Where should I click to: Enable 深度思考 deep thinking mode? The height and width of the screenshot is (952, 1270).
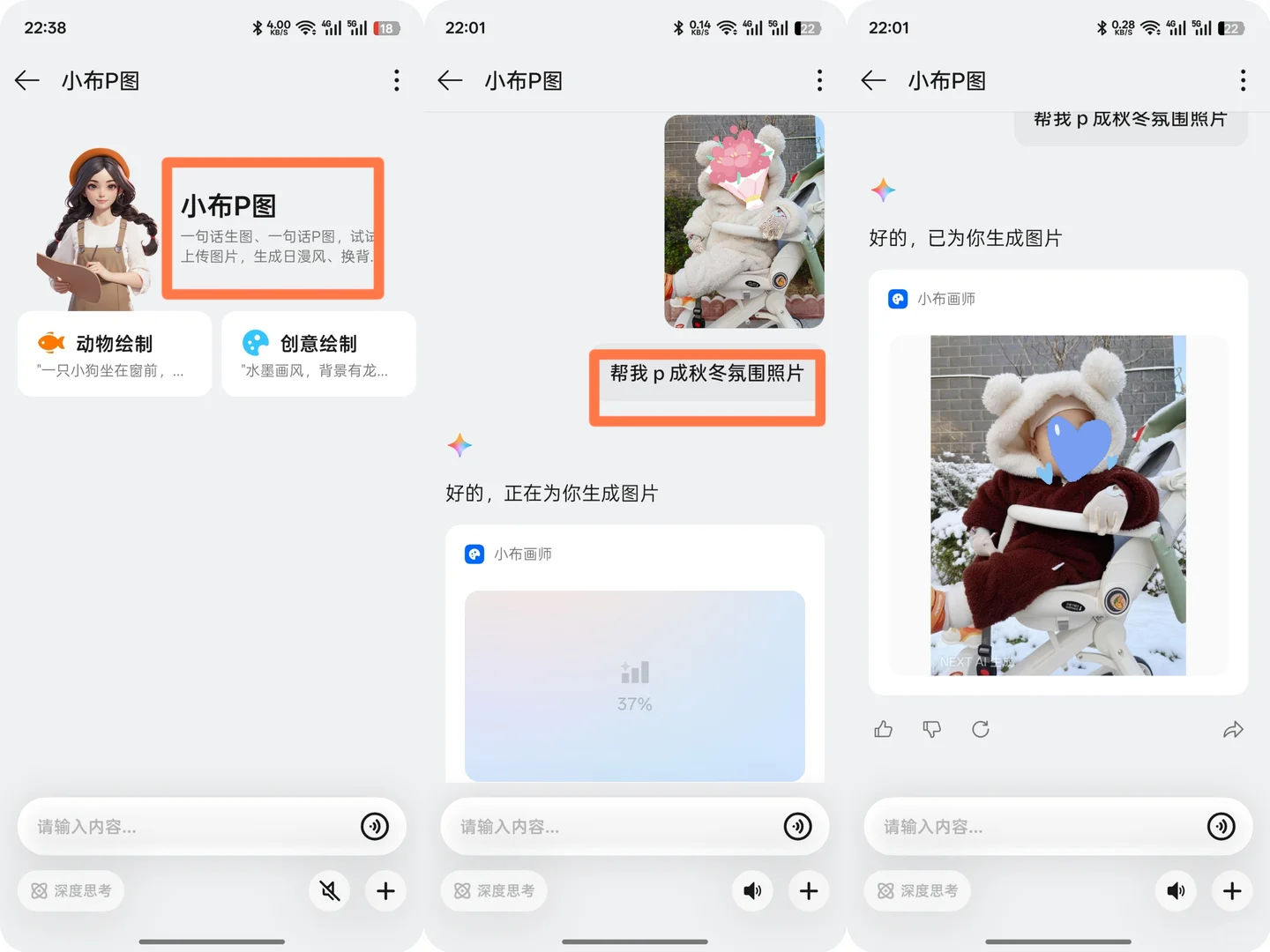[71, 891]
